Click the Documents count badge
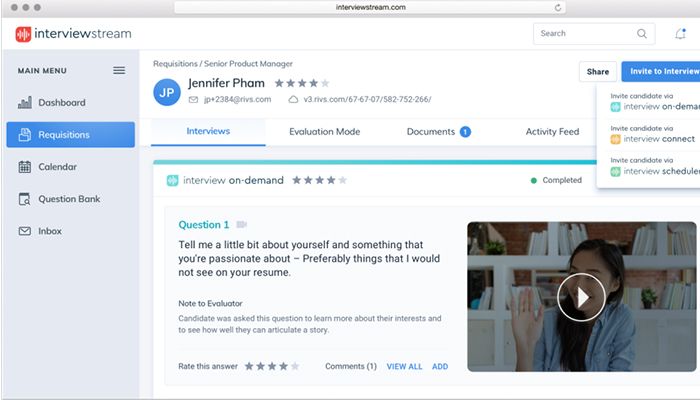The width and height of the screenshot is (700, 400). coord(465,132)
